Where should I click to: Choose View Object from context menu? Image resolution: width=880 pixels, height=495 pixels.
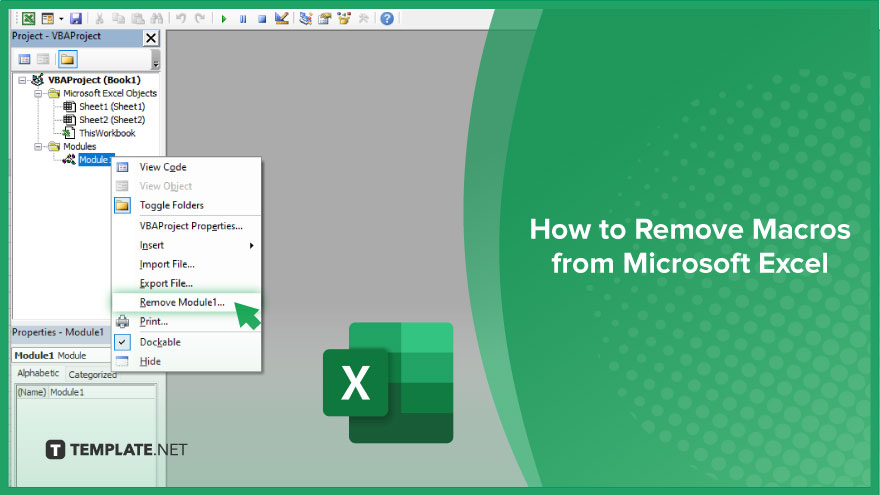pyautogui.click(x=187, y=186)
